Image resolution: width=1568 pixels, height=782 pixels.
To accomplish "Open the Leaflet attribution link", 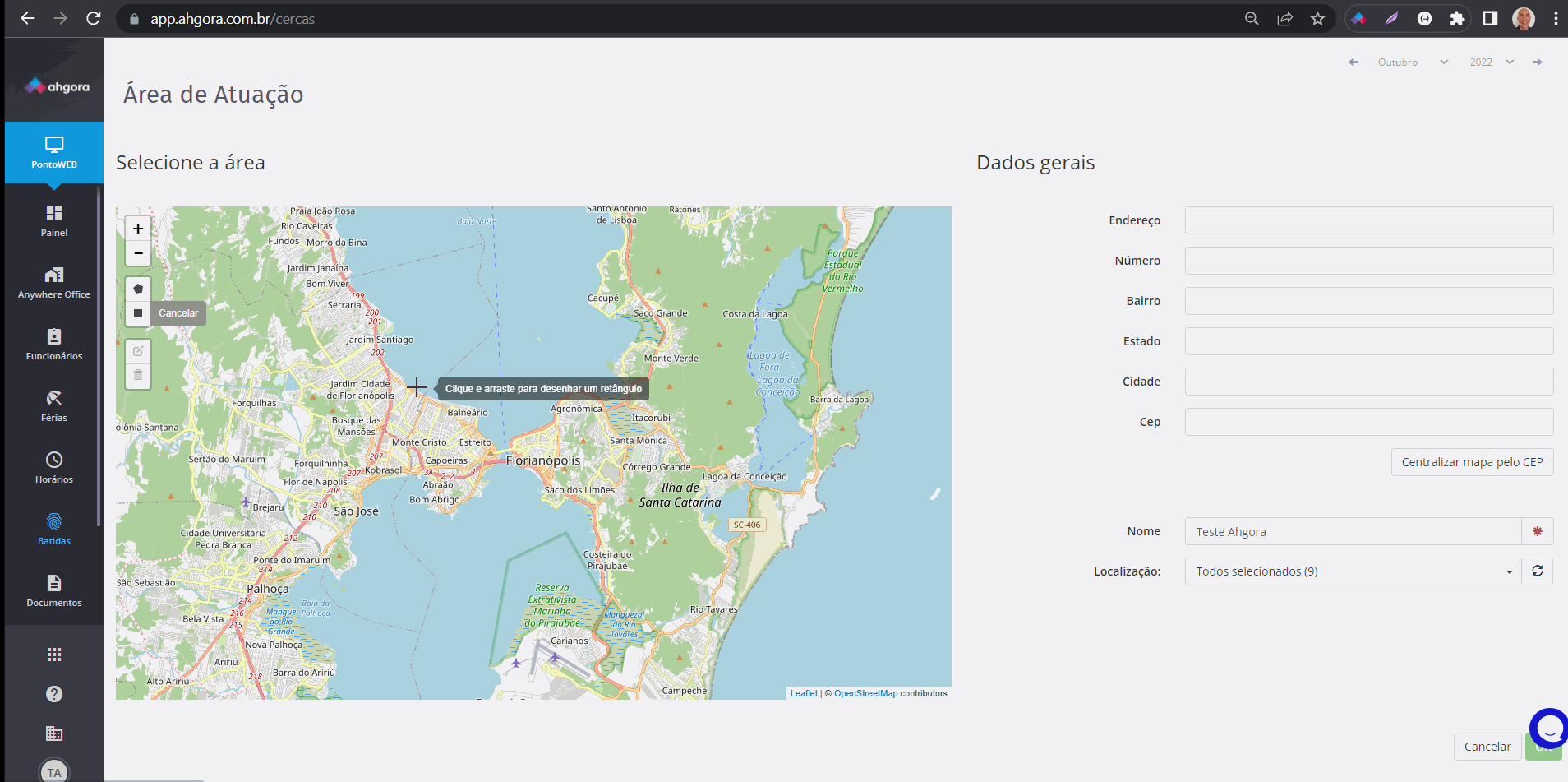I will [804, 693].
